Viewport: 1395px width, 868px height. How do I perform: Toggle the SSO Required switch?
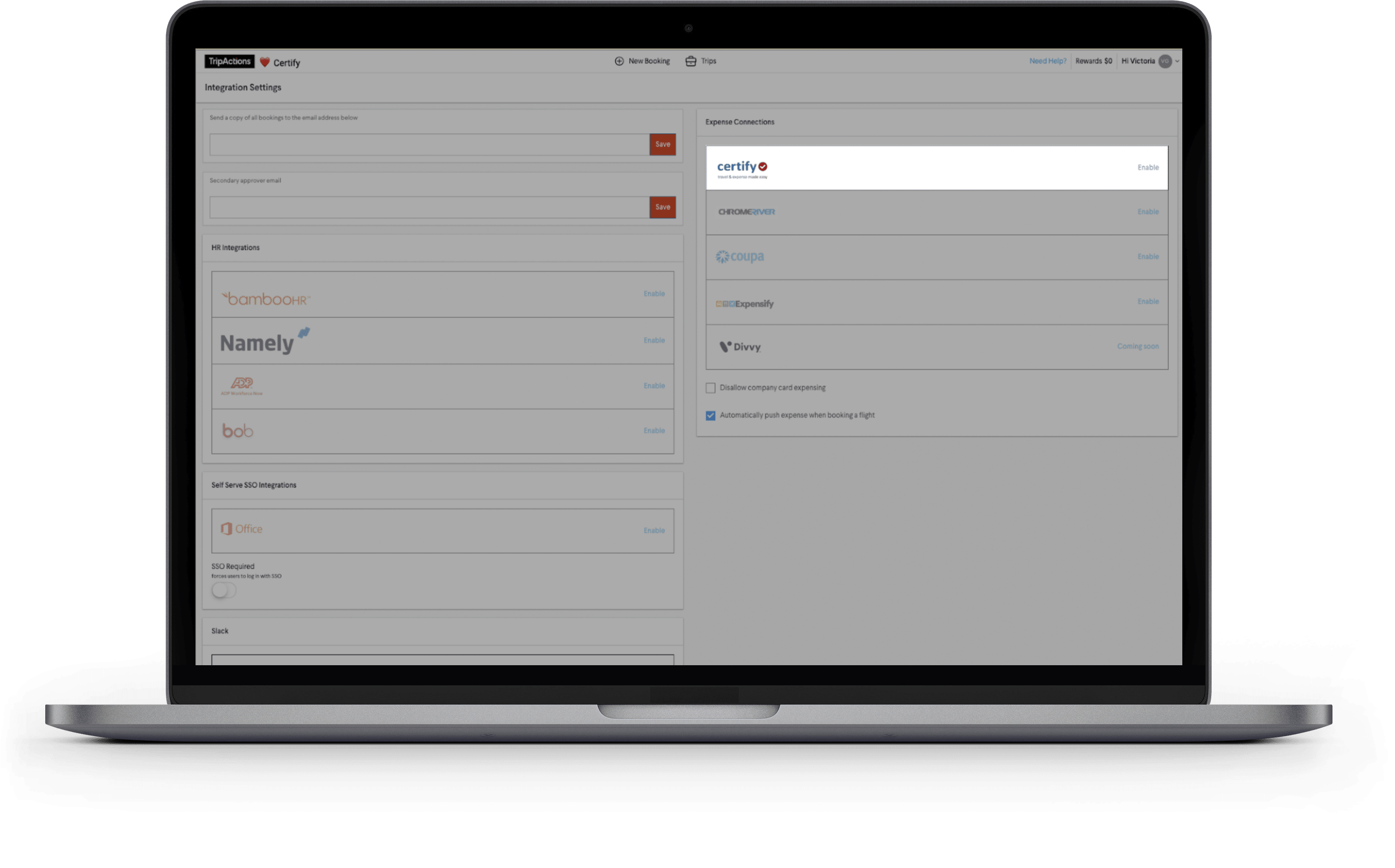click(223, 591)
